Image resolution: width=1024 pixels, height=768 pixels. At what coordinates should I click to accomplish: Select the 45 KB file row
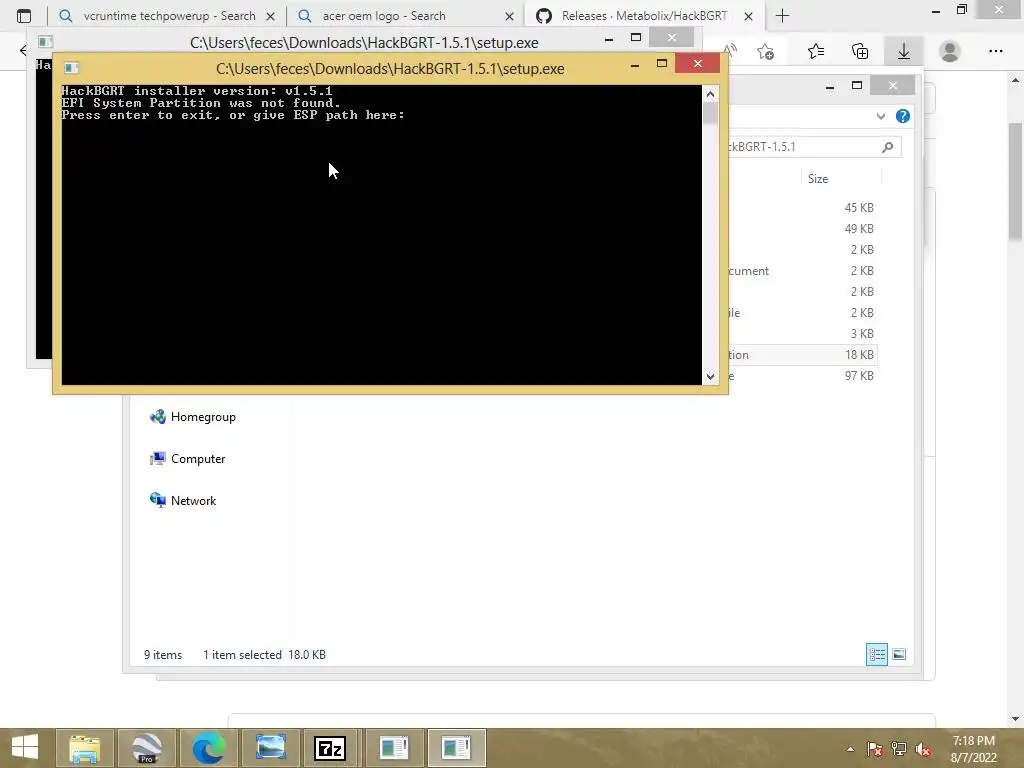click(803, 208)
